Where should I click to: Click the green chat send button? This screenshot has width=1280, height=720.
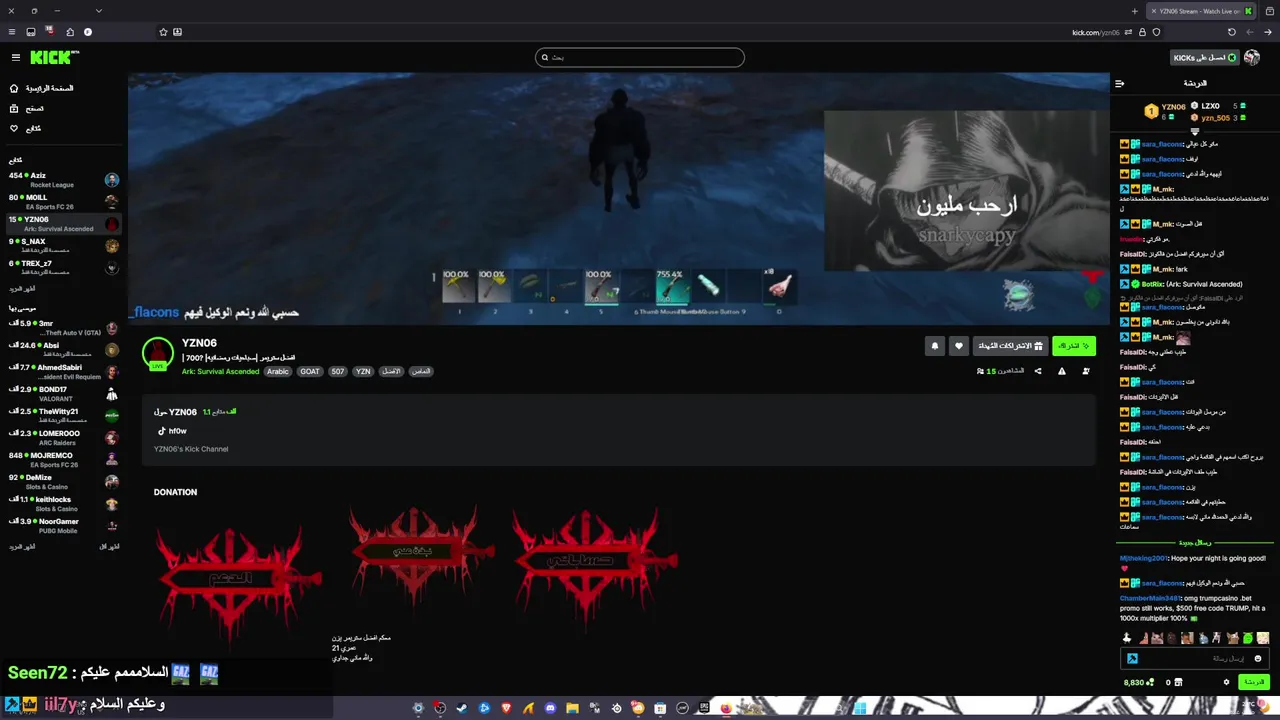pos(1254,682)
